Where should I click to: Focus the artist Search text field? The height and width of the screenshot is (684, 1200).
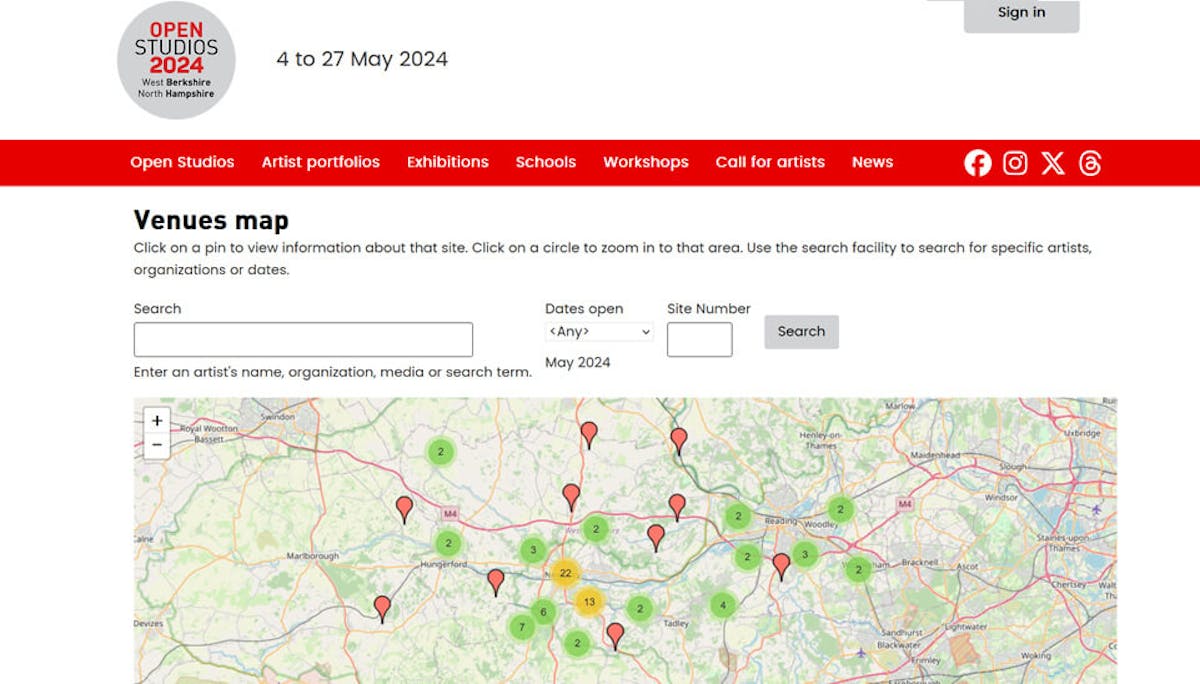303,340
